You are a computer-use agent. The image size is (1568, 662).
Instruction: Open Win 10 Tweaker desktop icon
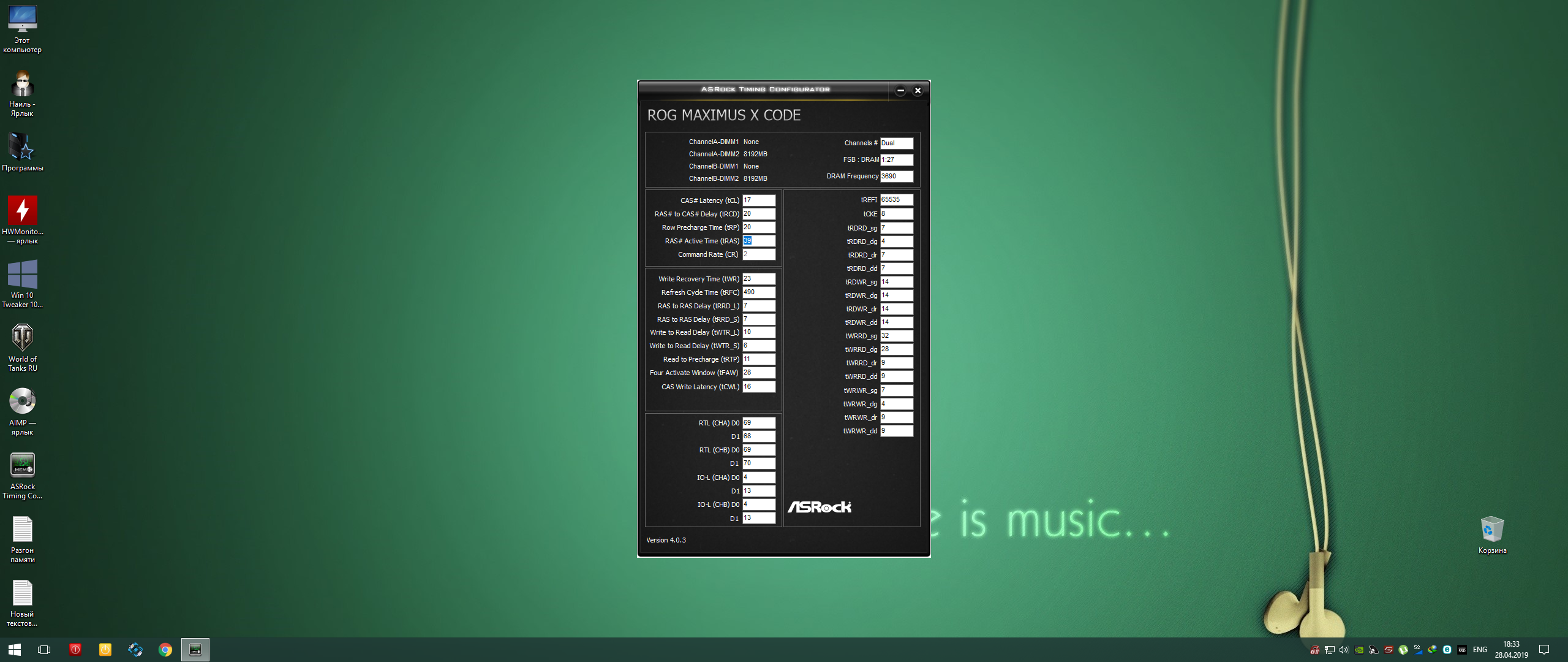pyautogui.click(x=23, y=275)
